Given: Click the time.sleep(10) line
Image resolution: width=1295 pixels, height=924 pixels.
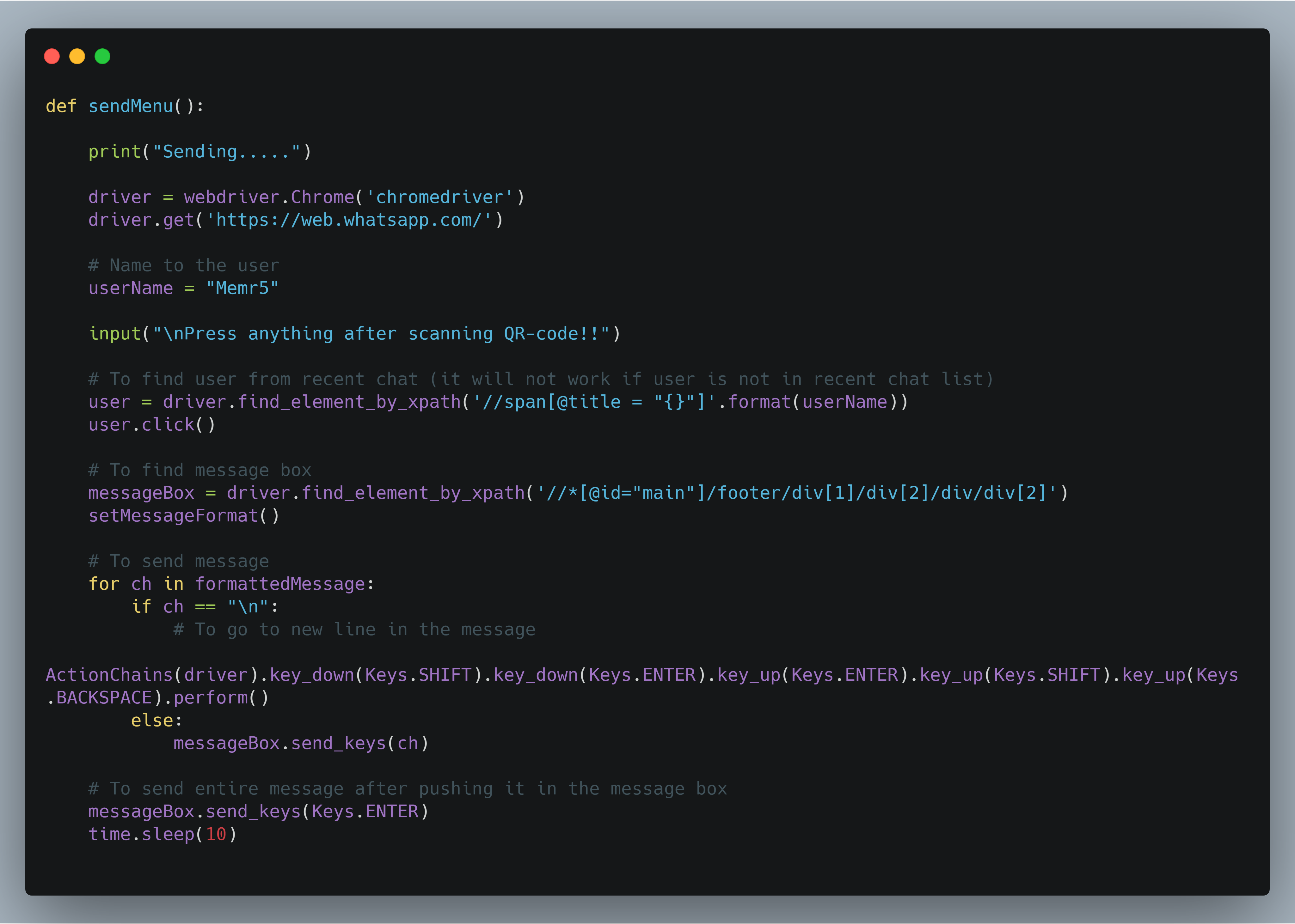Looking at the screenshot, I should coord(162,835).
